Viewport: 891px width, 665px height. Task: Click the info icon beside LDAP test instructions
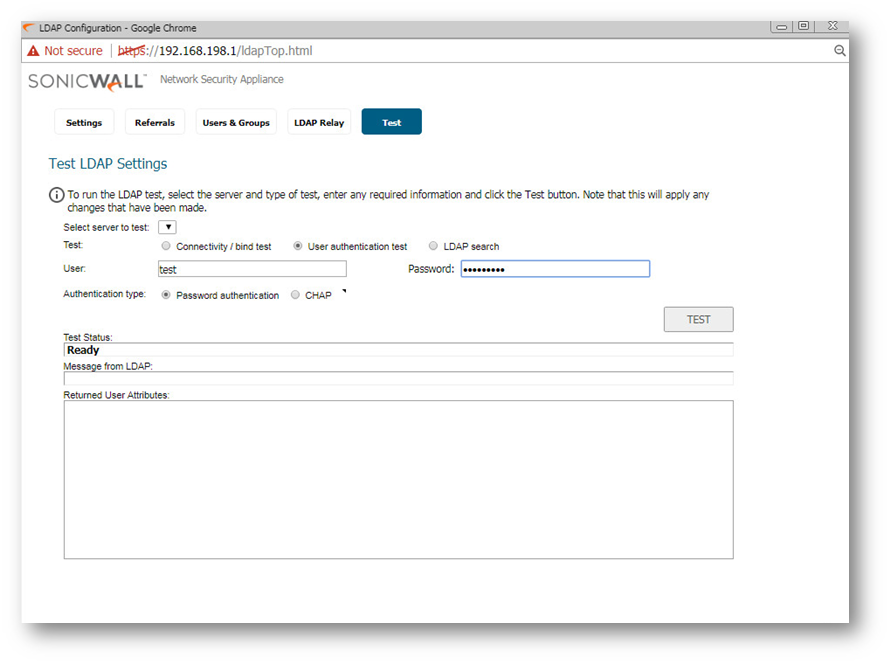point(56,195)
